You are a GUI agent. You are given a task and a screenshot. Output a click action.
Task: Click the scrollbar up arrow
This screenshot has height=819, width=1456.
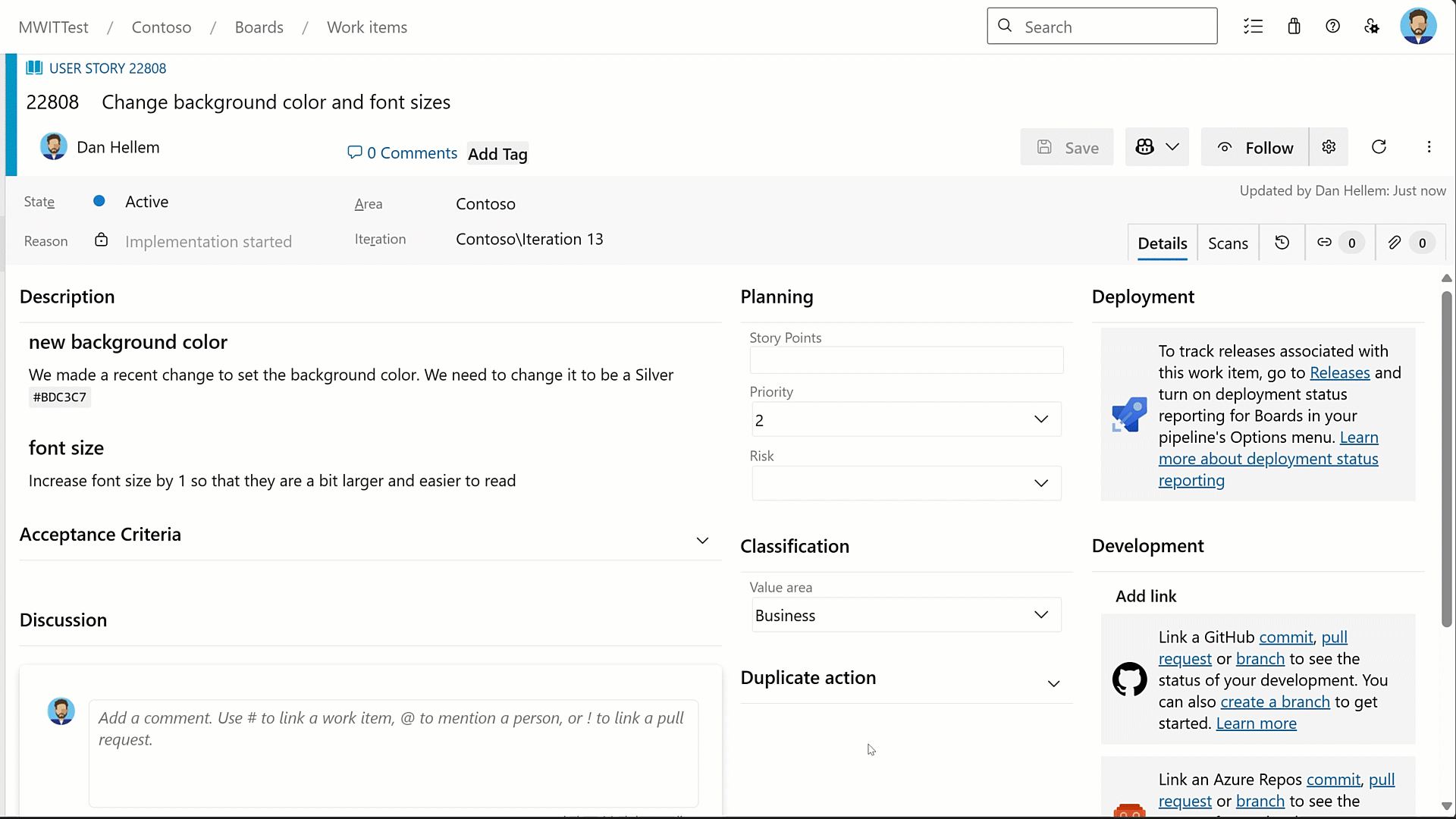click(1446, 278)
